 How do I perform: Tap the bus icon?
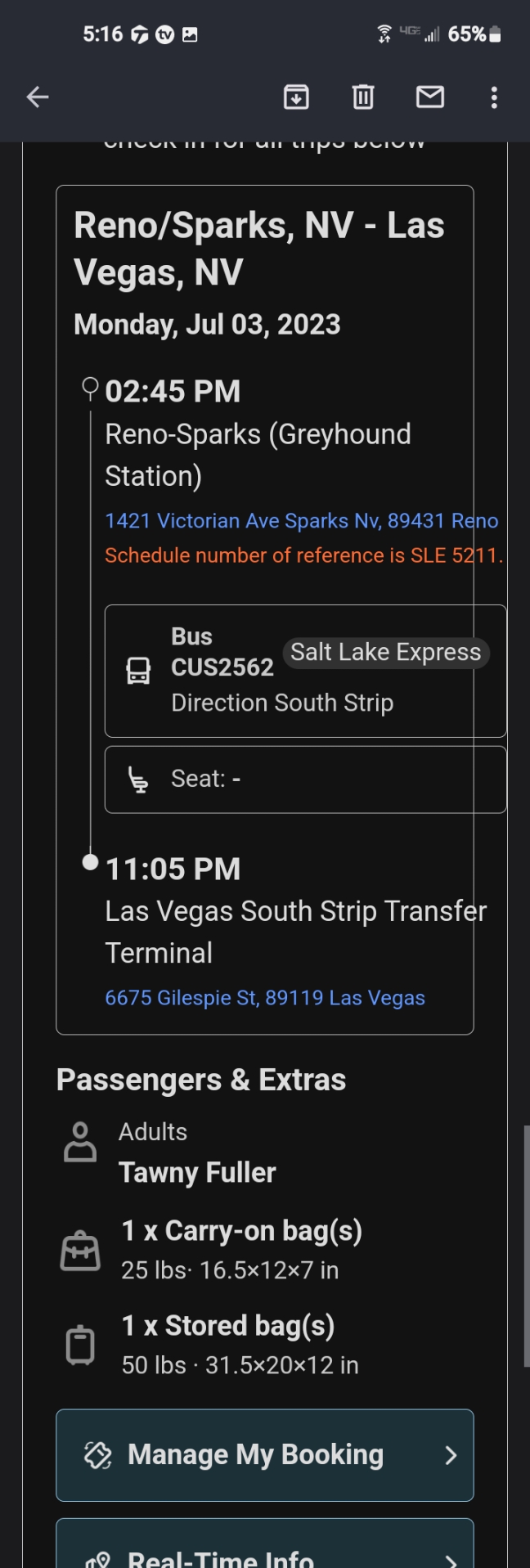click(x=138, y=671)
